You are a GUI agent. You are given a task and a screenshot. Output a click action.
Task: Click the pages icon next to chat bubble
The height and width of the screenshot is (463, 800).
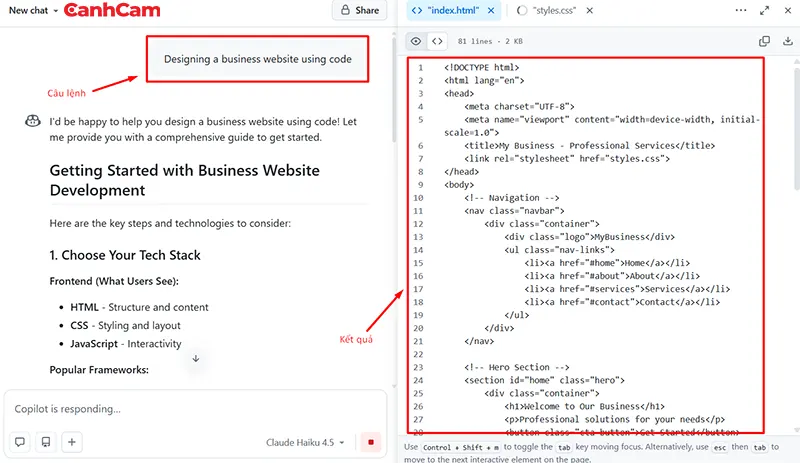pyautogui.click(x=46, y=442)
